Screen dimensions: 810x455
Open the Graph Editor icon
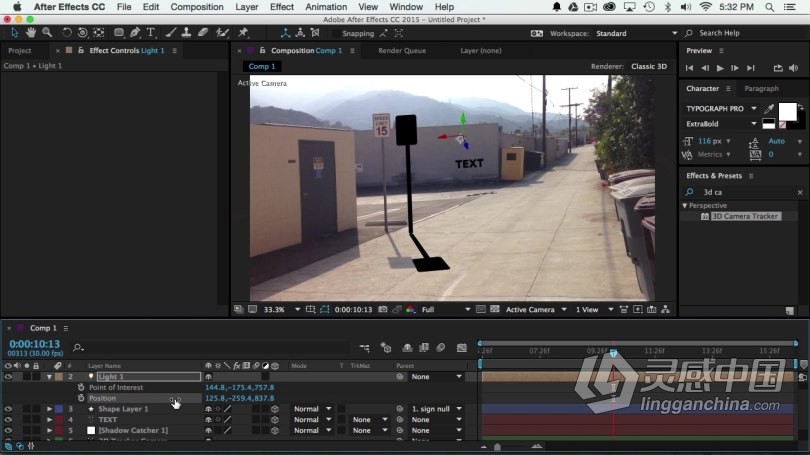click(462, 348)
